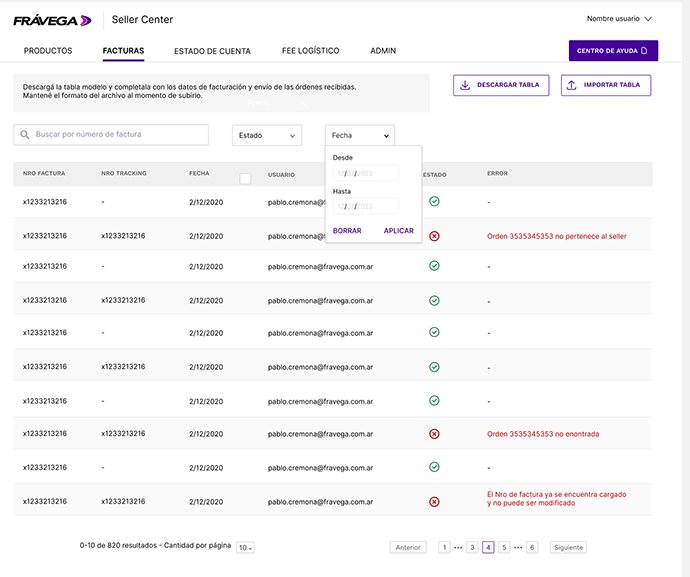Click the green check status in fifth row
The width and height of the screenshot is (690, 577).
point(434,332)
